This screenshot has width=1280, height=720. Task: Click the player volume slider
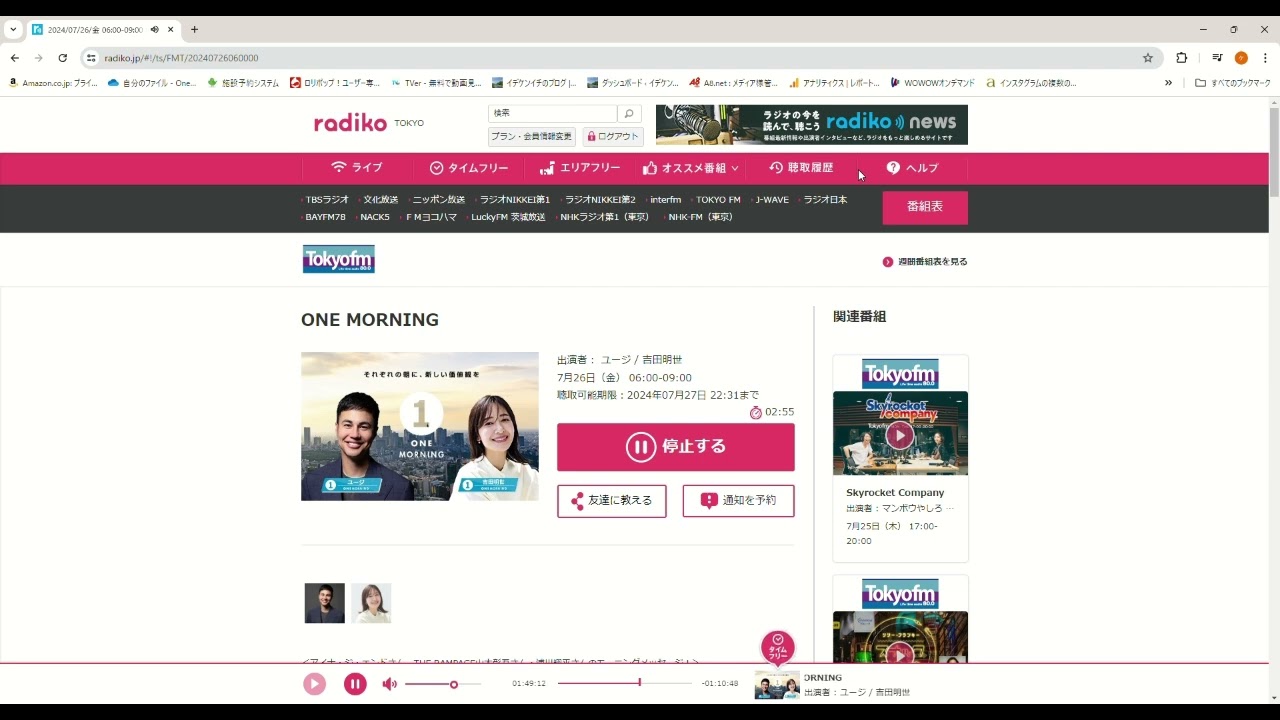pyautogui.click(x=442, y=684)
